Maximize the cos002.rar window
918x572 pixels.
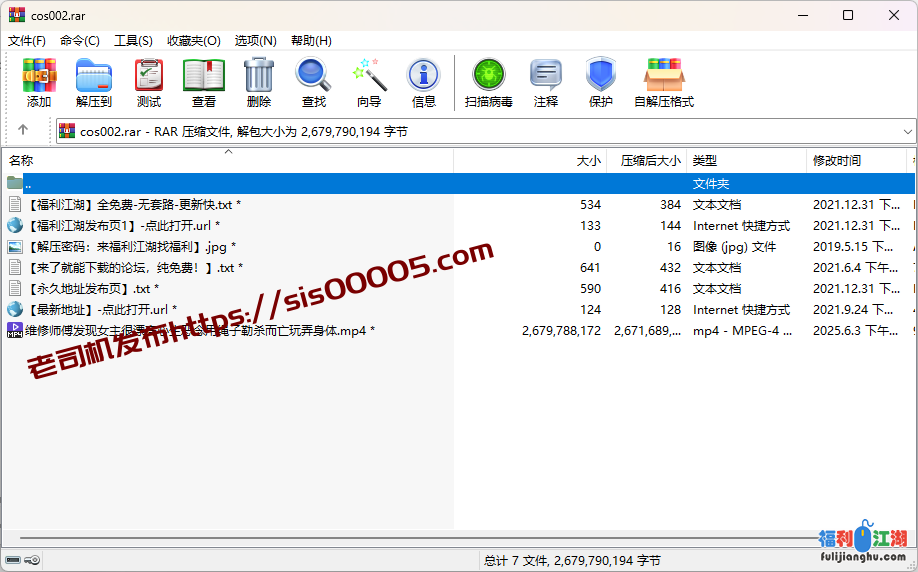coord(848,15)
